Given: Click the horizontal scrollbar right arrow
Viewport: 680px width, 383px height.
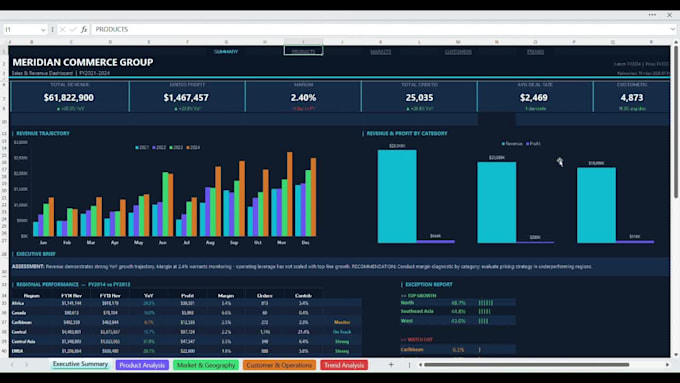Looking at the screenshot, I should click(667, 365).
